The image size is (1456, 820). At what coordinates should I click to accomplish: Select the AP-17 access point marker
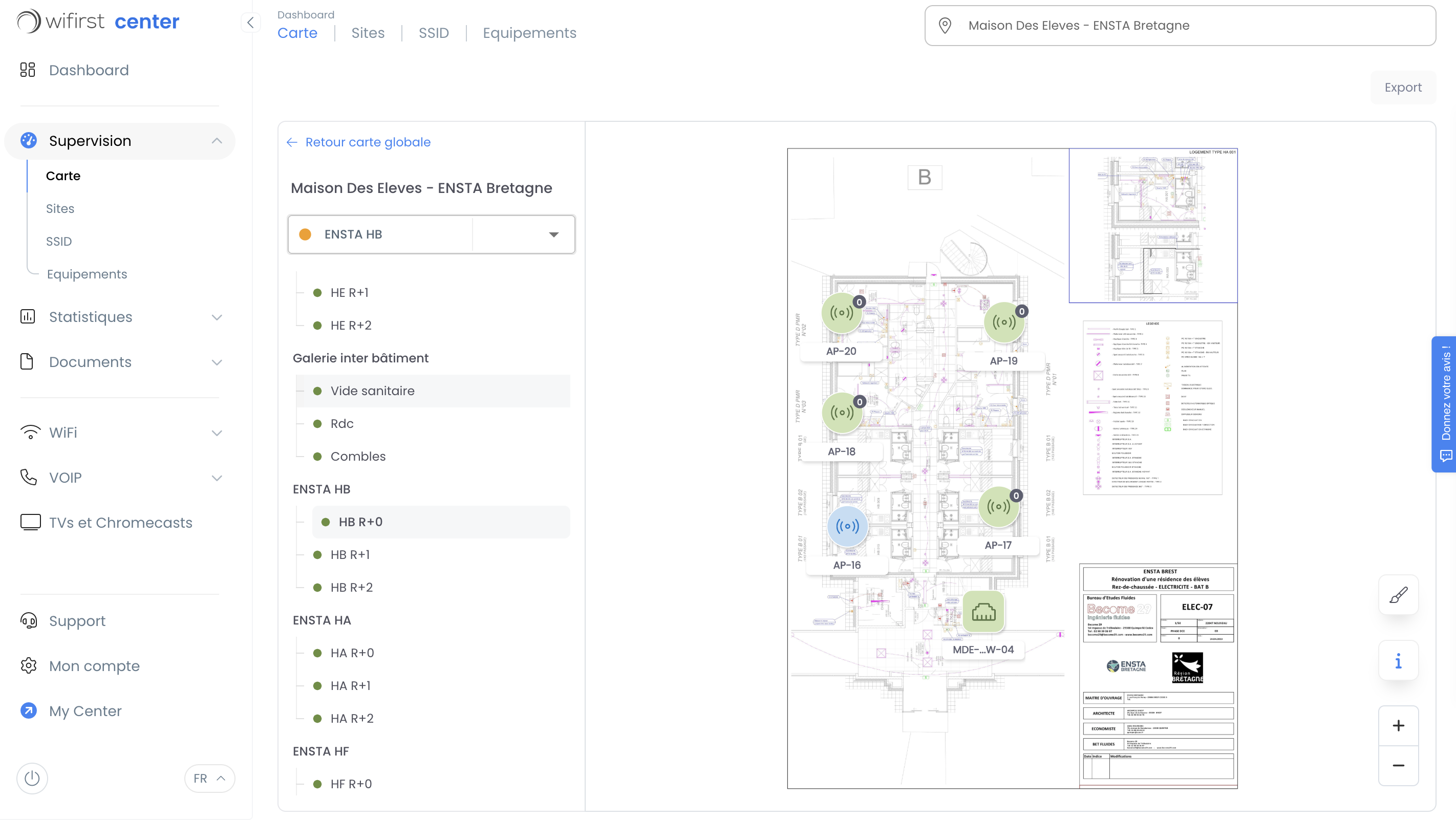point(998,506)
